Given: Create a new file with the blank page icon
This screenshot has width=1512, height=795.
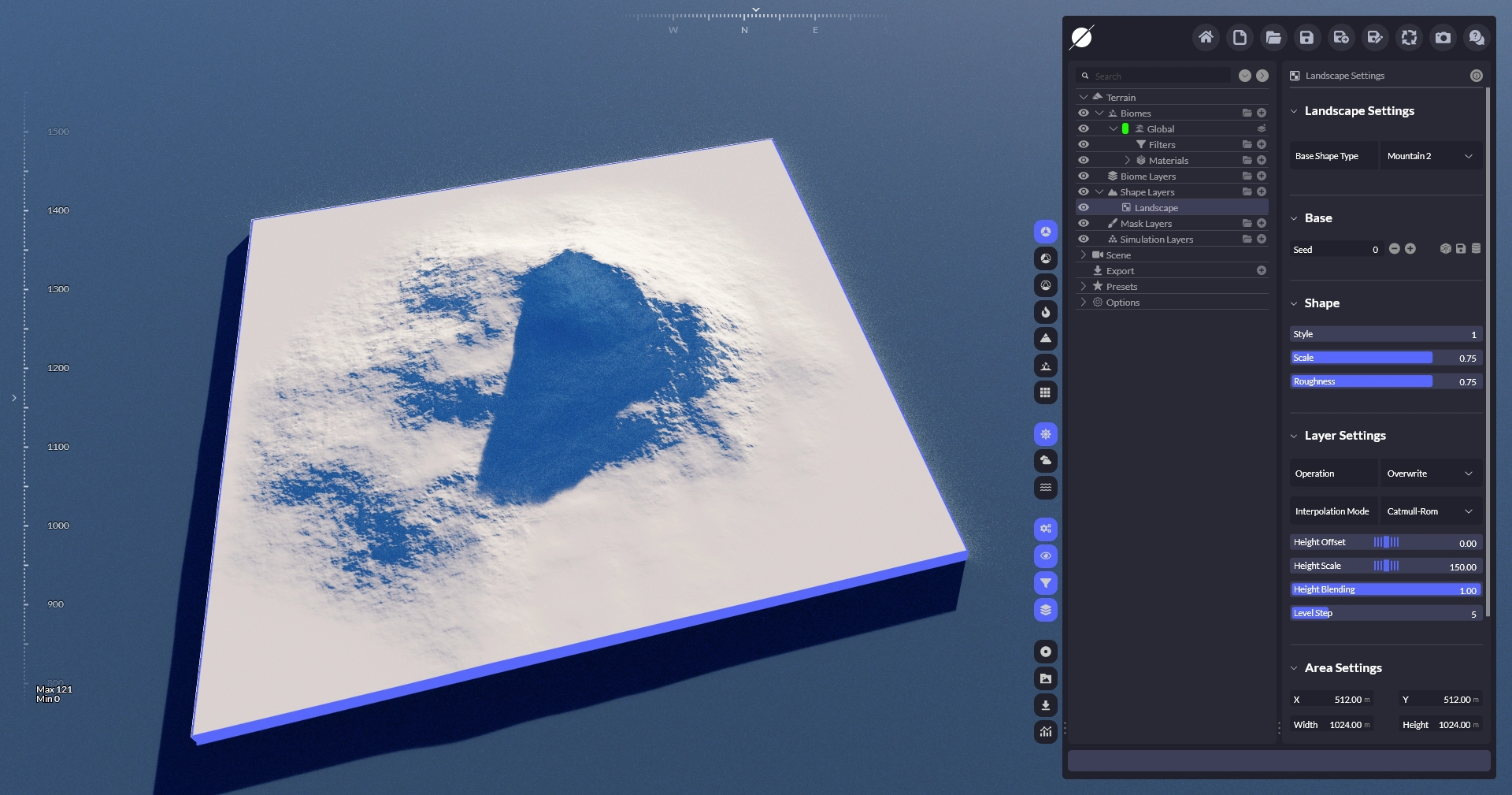Looking at the screenshot, I should 1240,37.
